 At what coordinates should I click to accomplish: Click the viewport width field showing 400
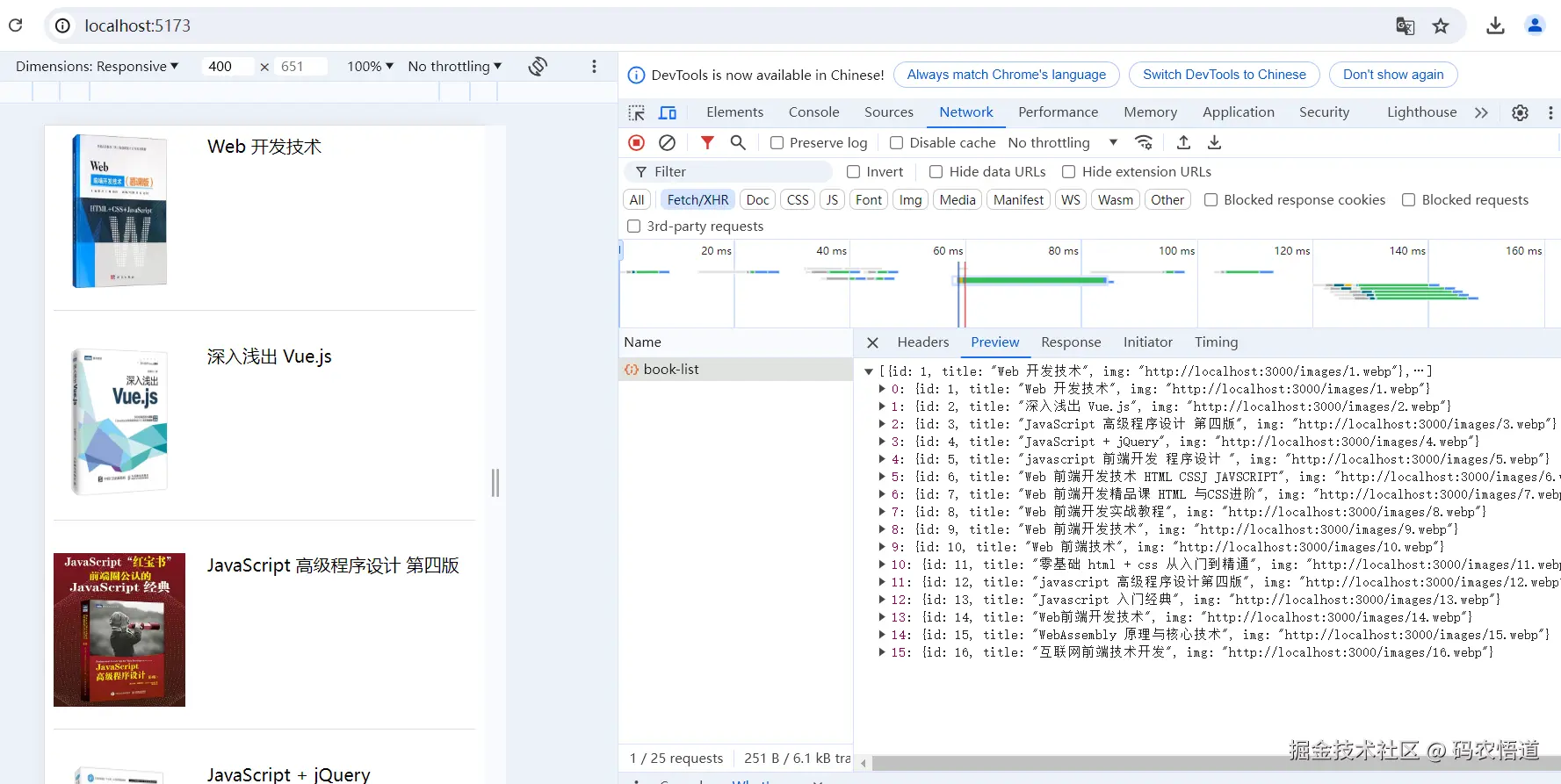pos(227,66)
